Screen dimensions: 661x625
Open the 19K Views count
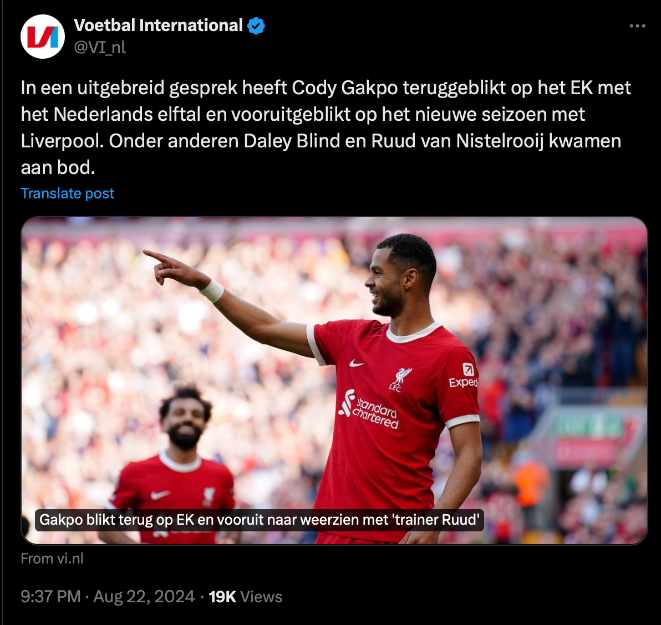245,597
